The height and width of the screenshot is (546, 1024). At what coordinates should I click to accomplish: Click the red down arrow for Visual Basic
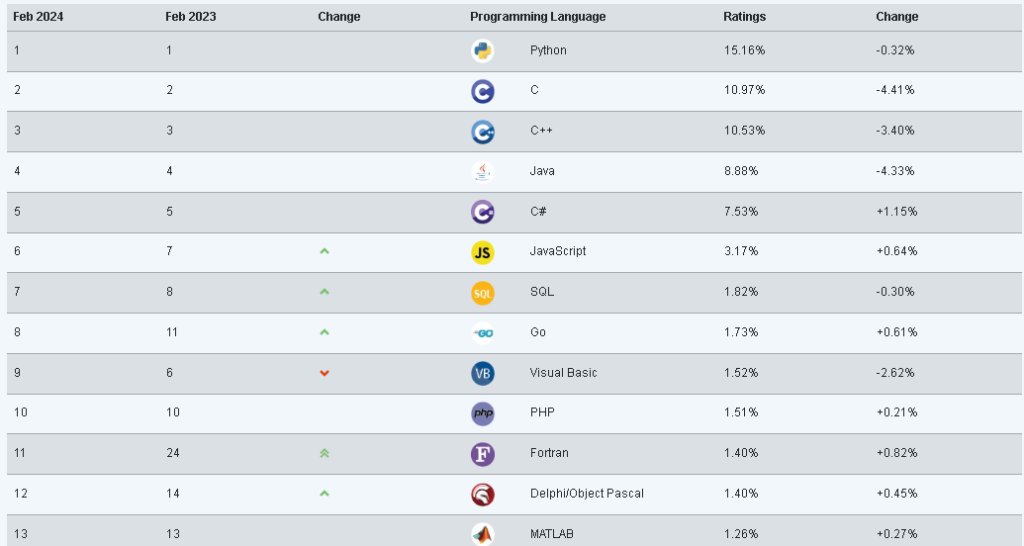coord(324,373)
